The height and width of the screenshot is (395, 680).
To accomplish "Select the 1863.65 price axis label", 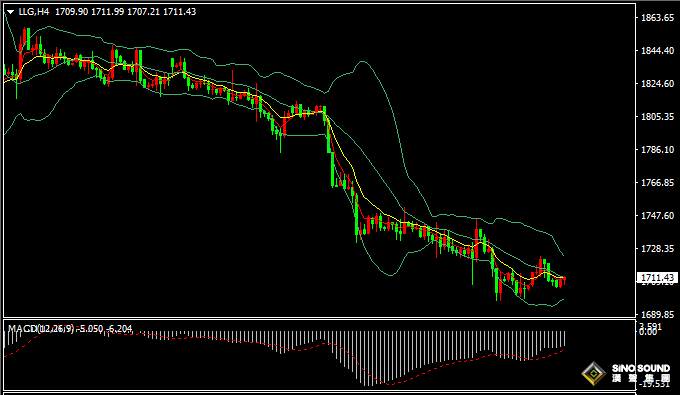I will 657,18.
